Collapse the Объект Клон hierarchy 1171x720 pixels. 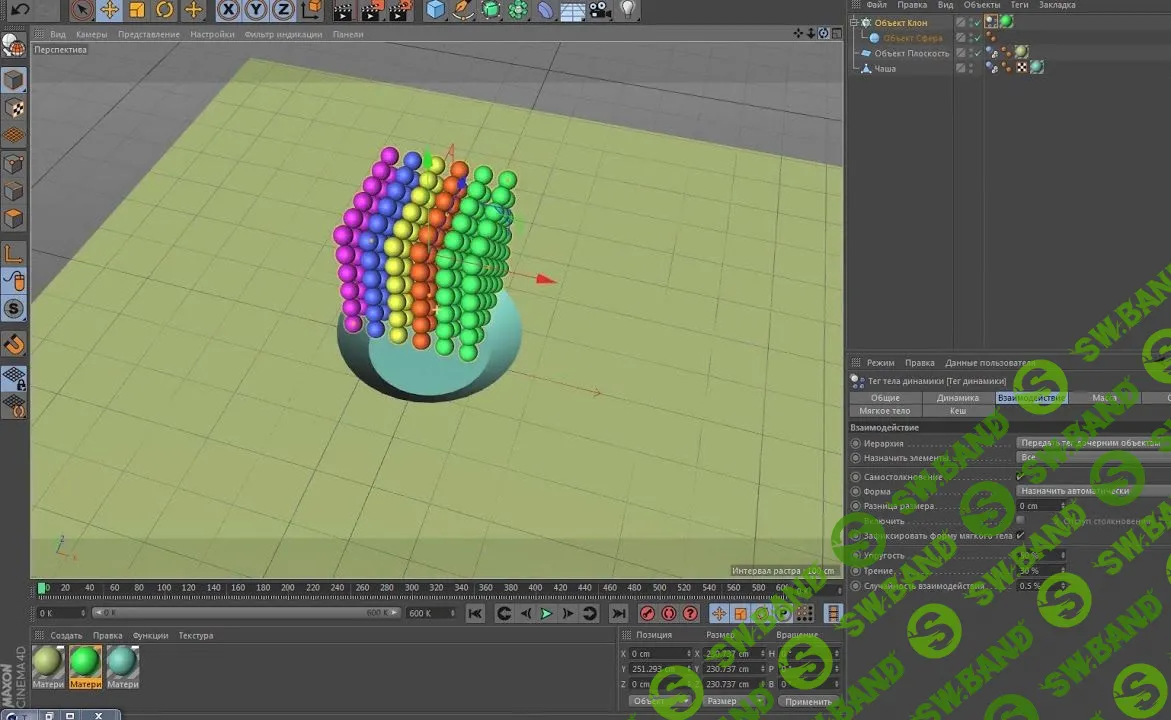856,21
